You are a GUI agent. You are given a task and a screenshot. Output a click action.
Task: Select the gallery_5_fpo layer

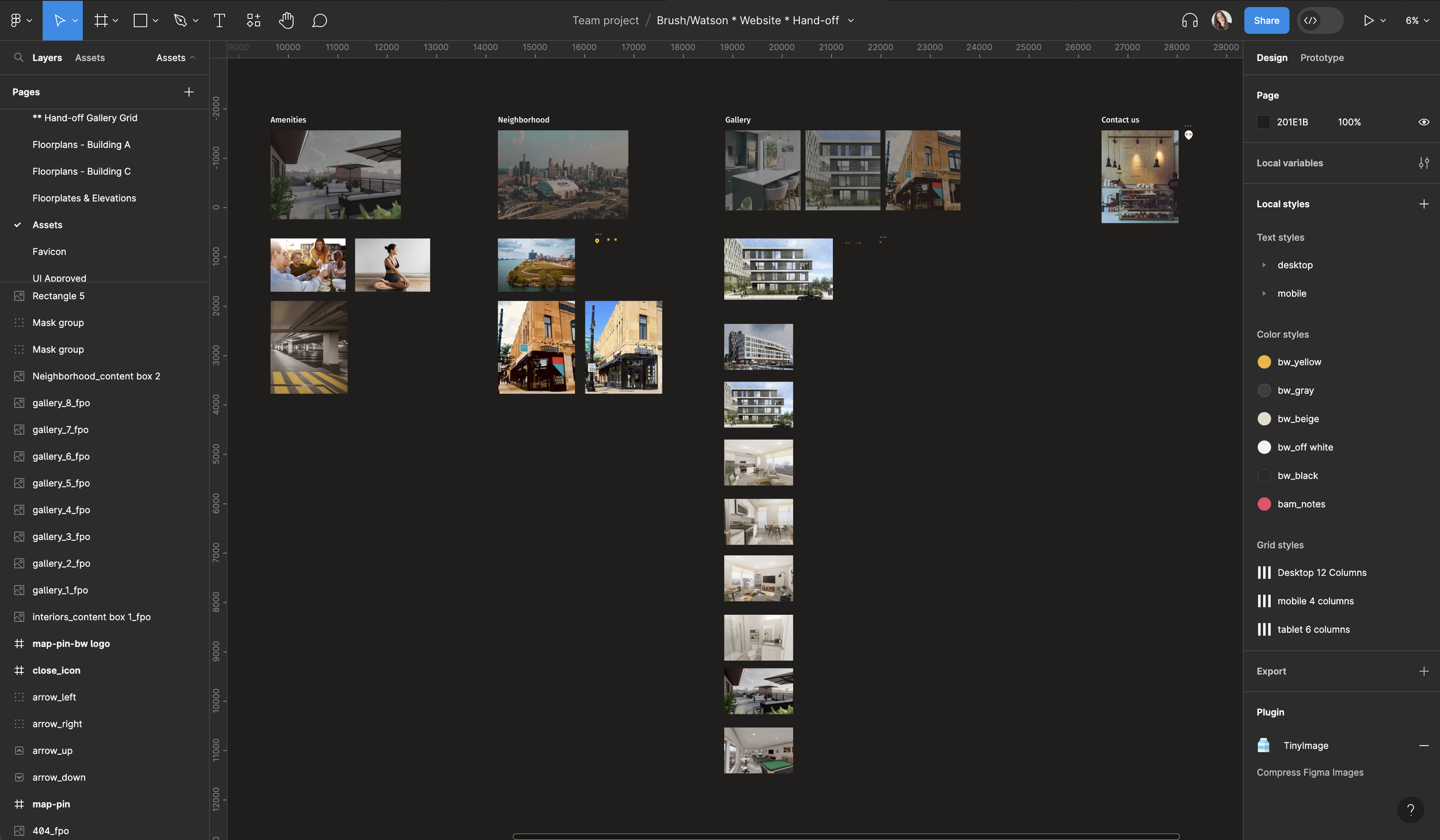click(x=61, y=483)
